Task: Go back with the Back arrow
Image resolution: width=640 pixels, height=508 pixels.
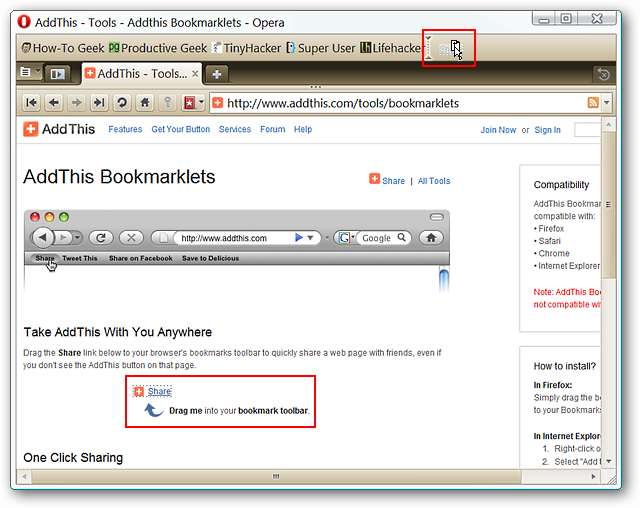Action: pyautogui.click(x=54, y=102)
